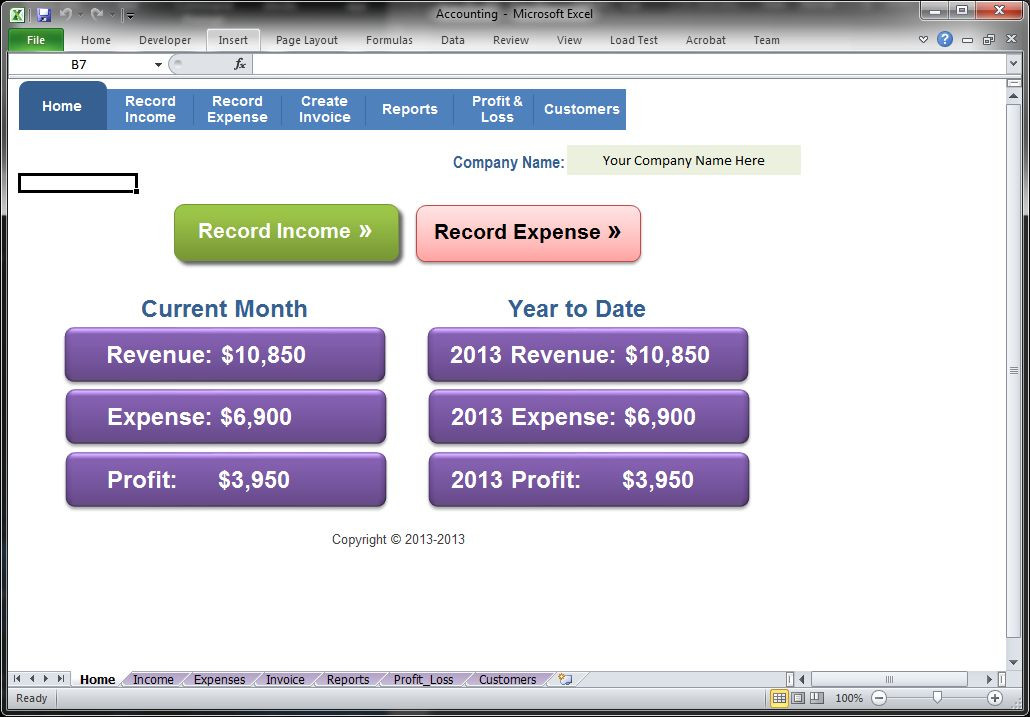Switch to Normal view icon
The width and height of the screenshot is (1030, 717).
coord(779,698)
